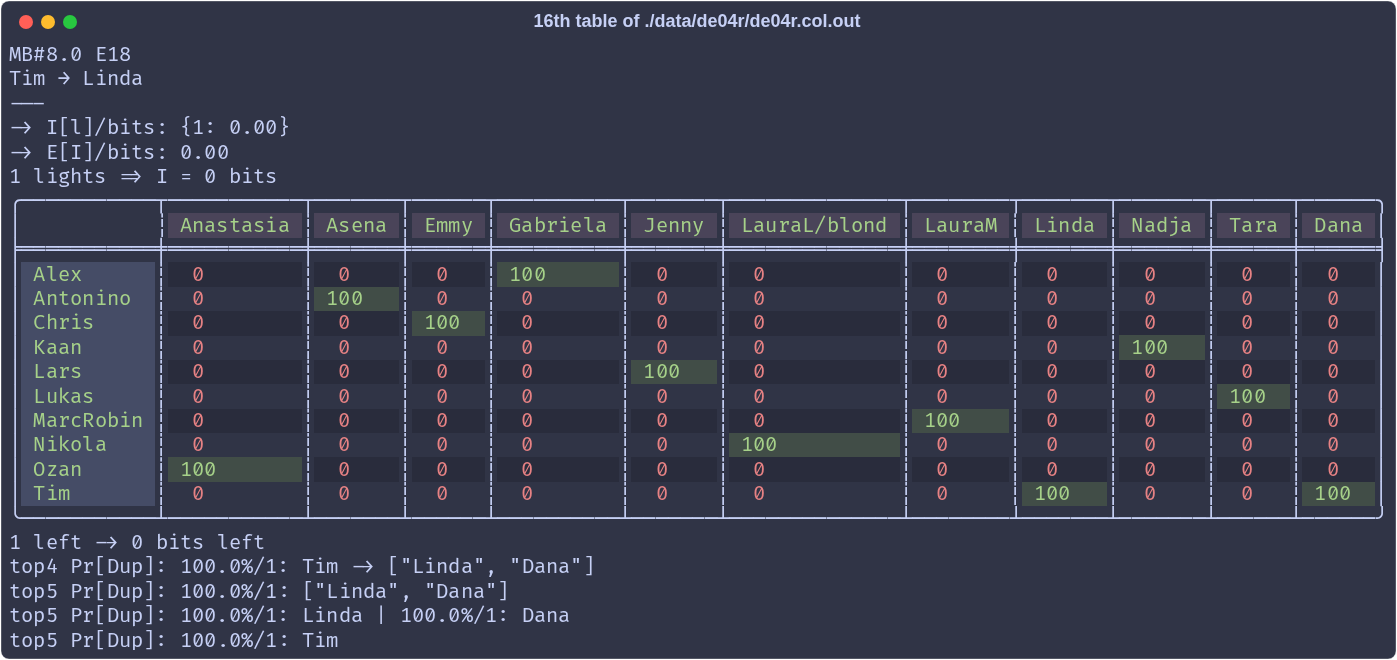Click the 0 cell for Ozan and Dana
1397x660 pixels.
pos(1338,469)
